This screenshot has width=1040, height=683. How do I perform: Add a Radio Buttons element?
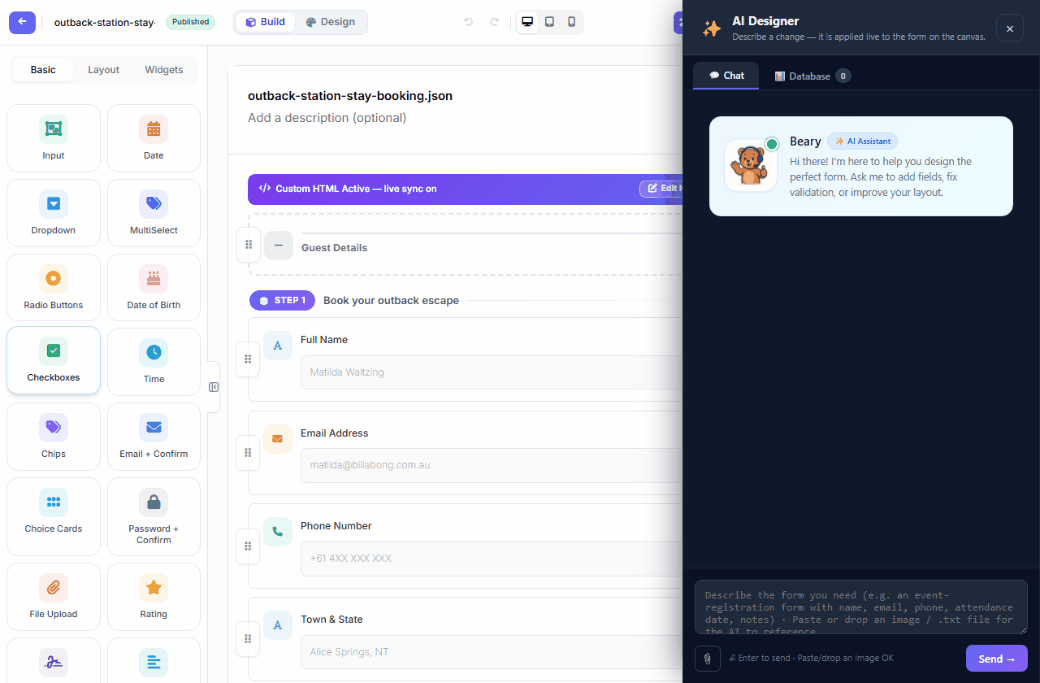(x=53, y=288)
